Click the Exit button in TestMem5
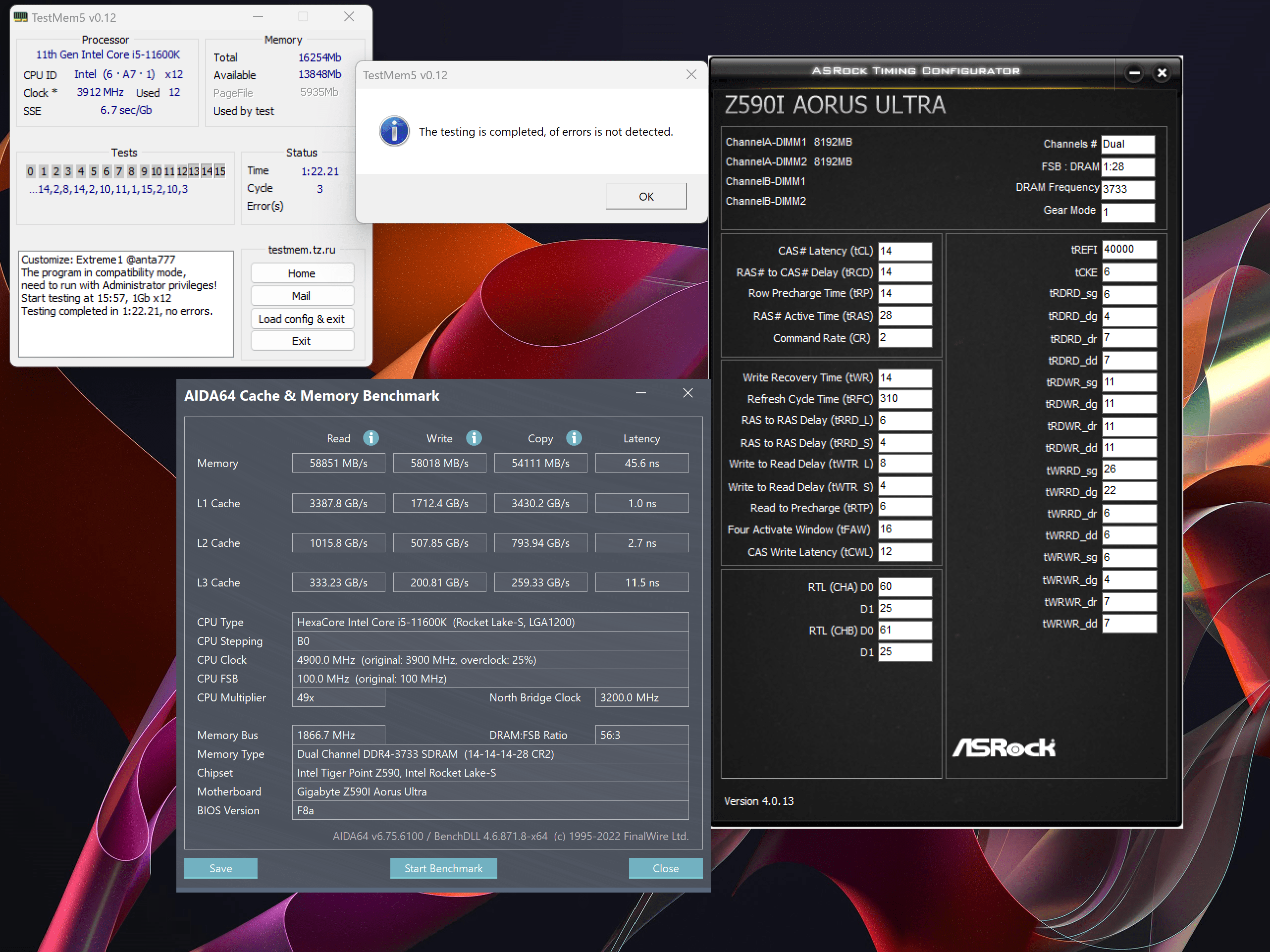Image resolution: width=1270 pixels, height=952 pixels. pos(302,341)
